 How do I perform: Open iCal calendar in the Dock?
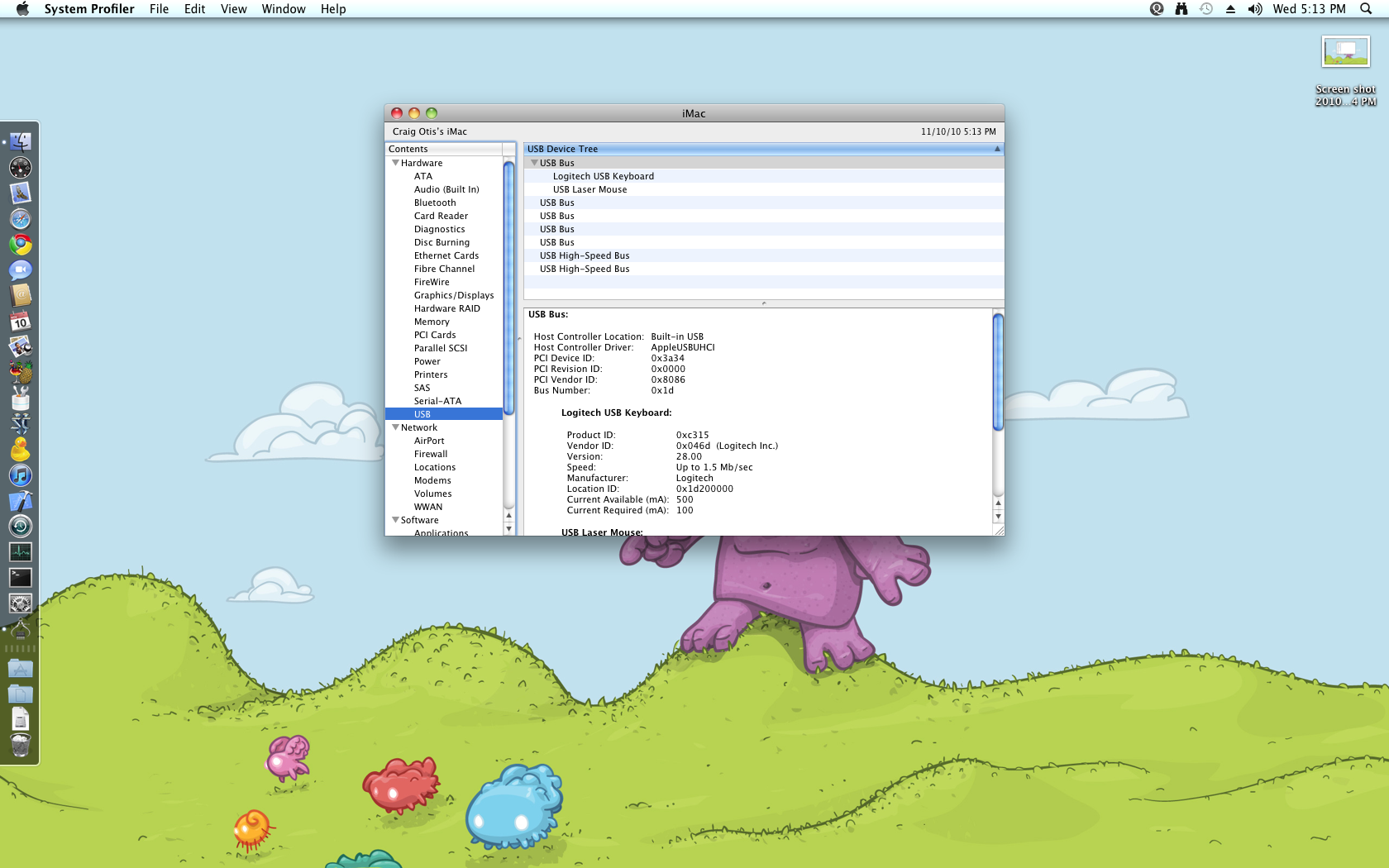pos(20,322)
